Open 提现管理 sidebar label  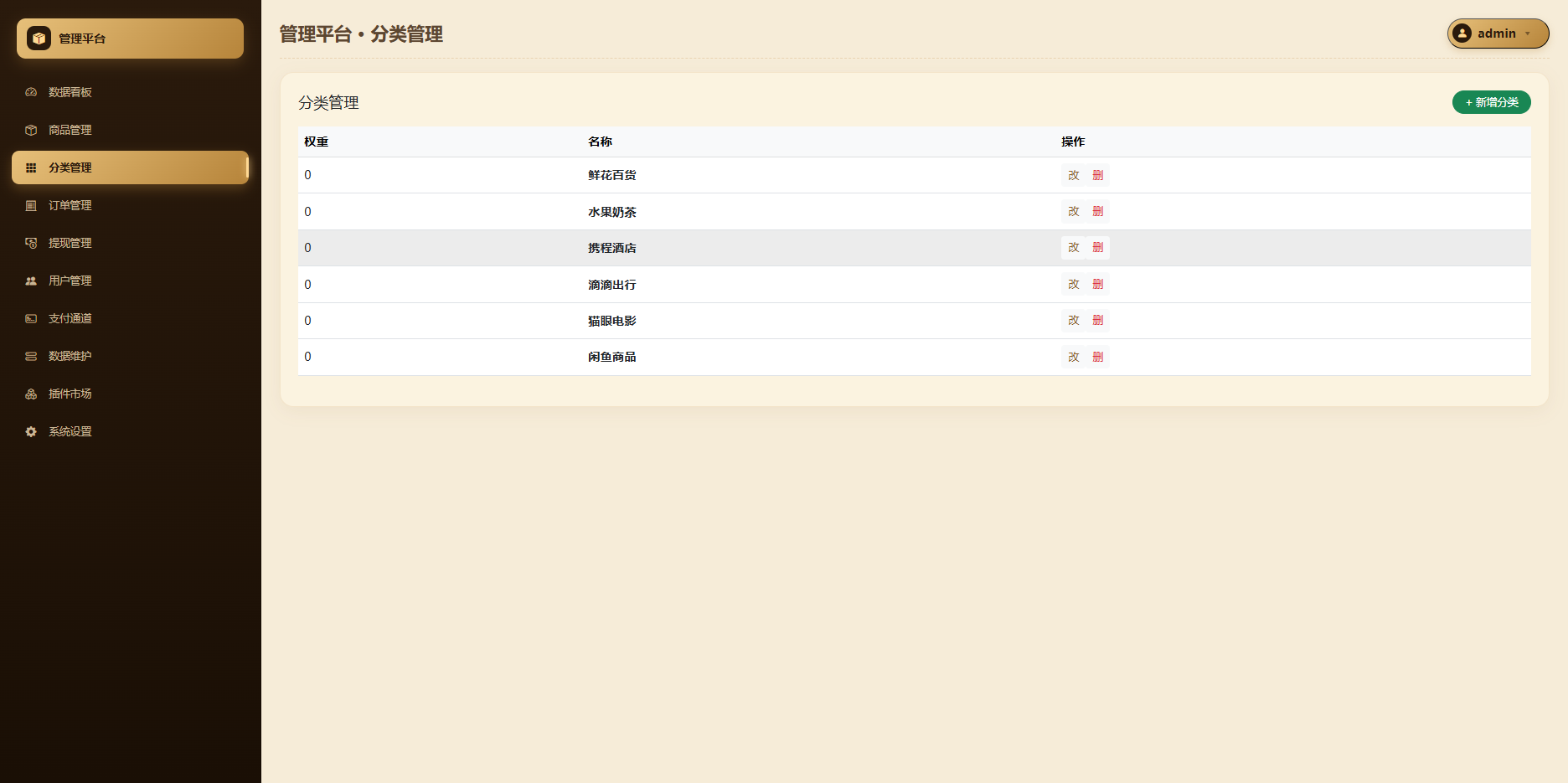(x=70, y=243)
